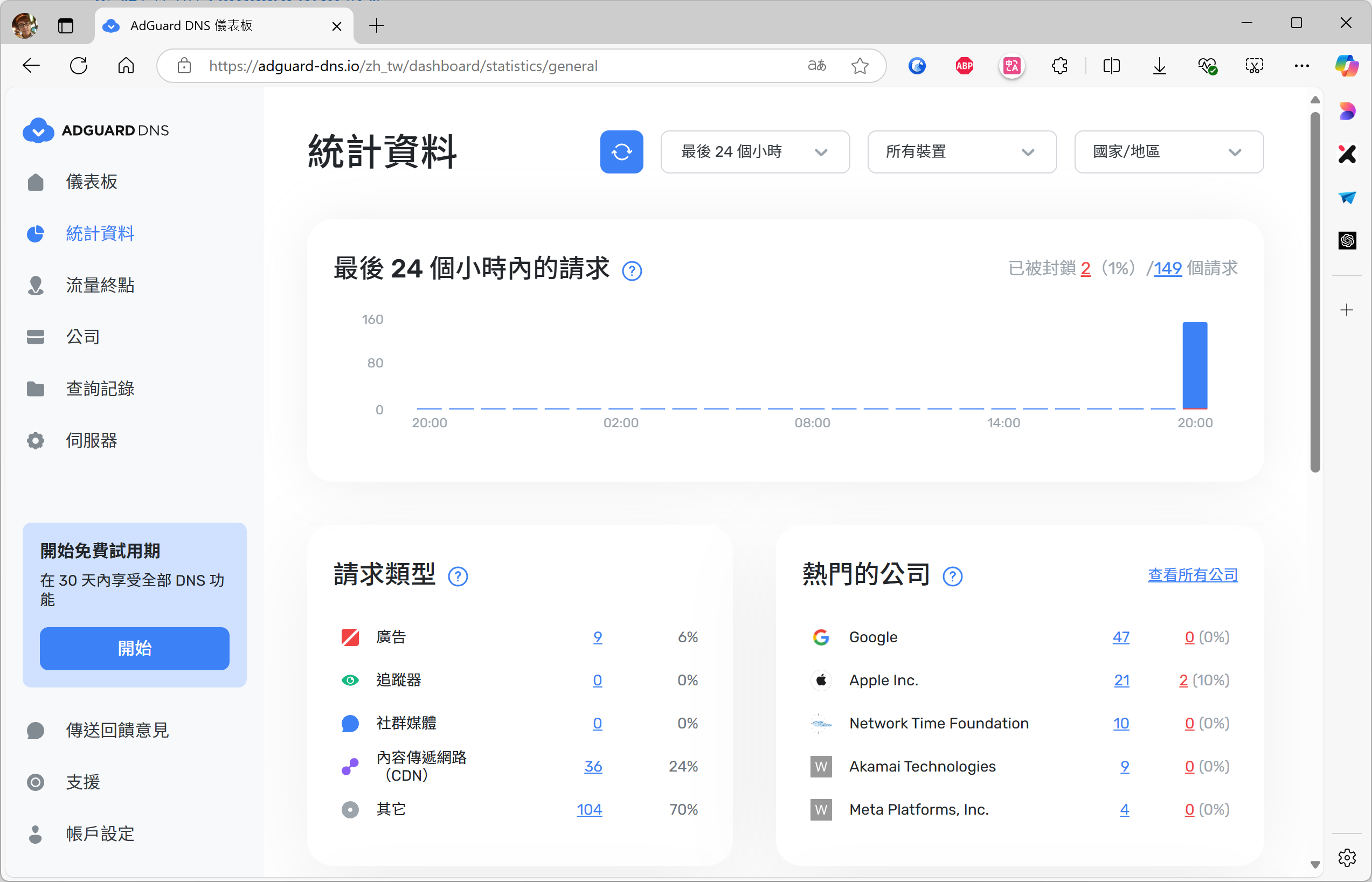Expand the 國家/地區 country dropdown
This screenshot has width=1372, height=882.
1168,152
